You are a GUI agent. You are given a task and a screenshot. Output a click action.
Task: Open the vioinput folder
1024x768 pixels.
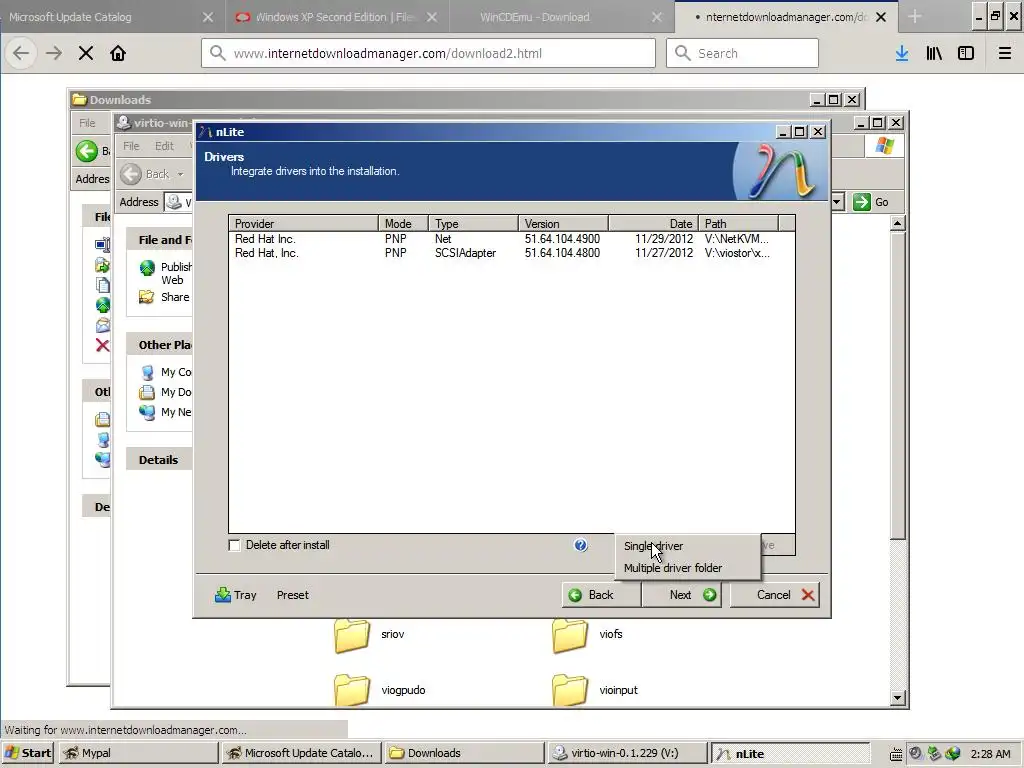pyautogui.click(x=595, y=690)
